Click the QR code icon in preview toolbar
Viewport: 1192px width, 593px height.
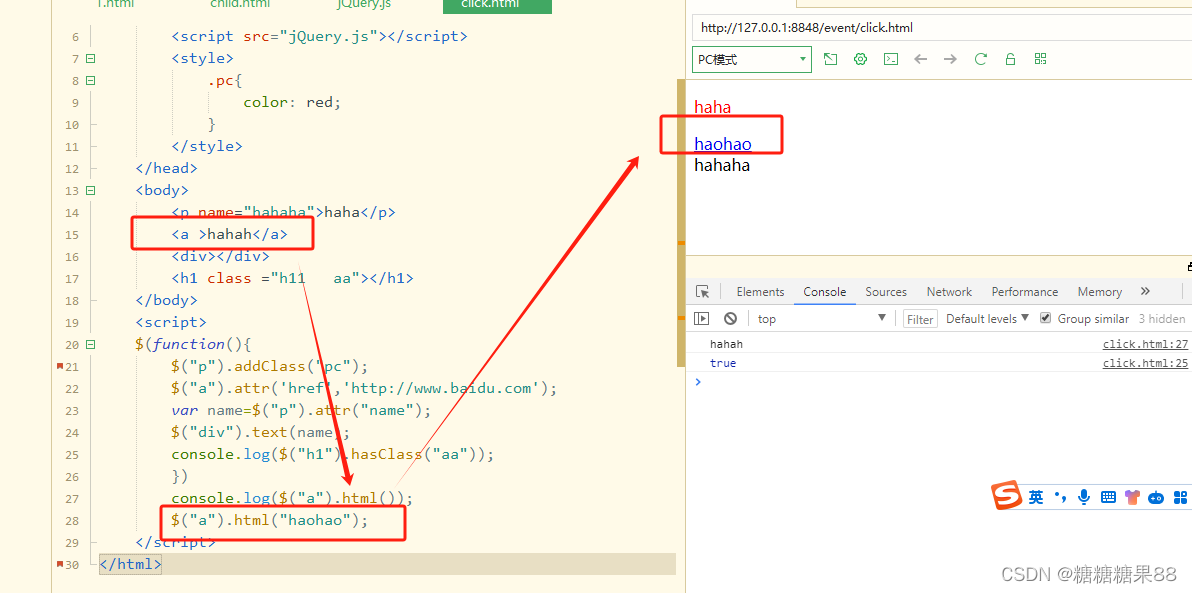click(x=1040, y=59)
